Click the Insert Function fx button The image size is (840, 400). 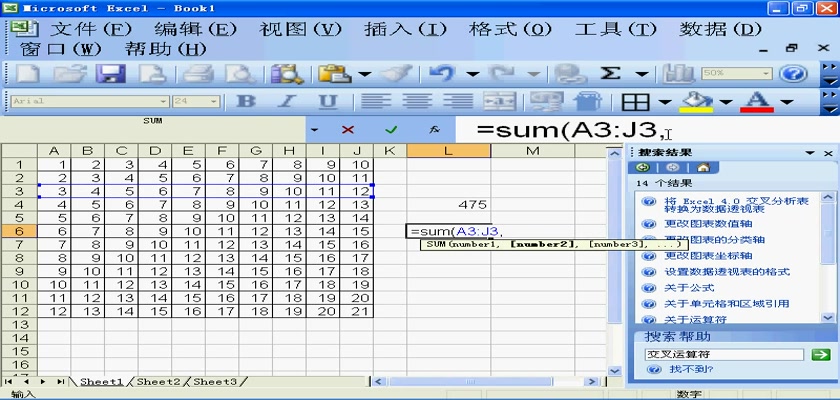435,130
